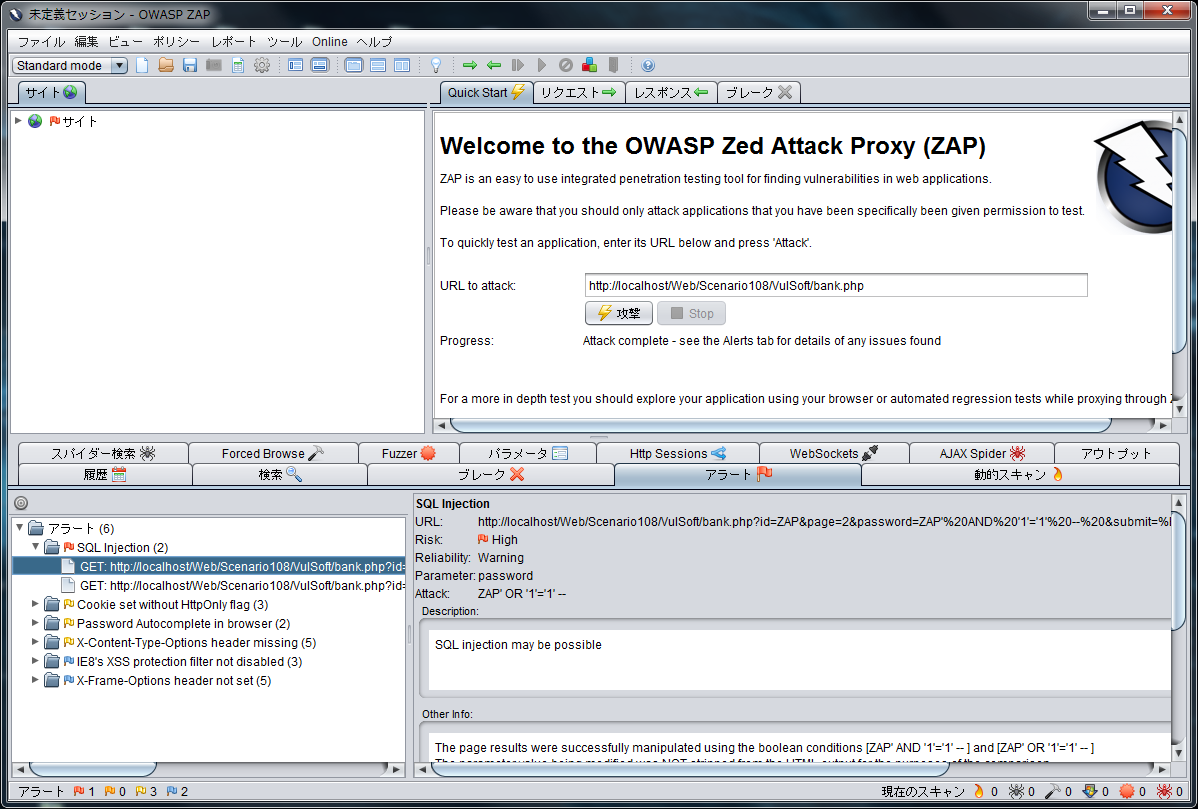Click the alerts tree horizontal scrollbar
Image resolution: width=1198 pixels, height=809 pixels.
[x=92, y=769]
